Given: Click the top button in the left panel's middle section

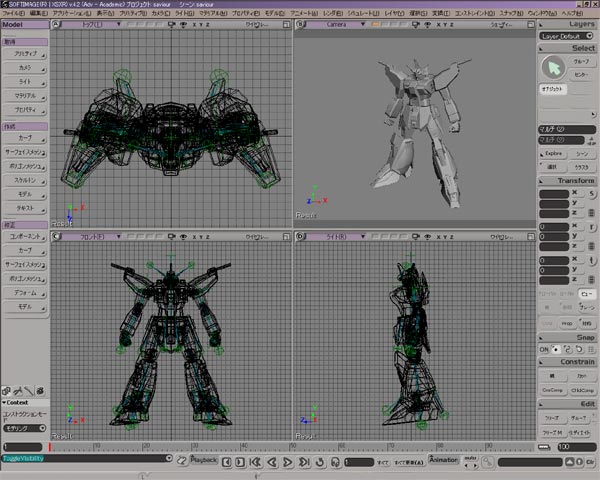Looking at the screenshot, I should click(x=25, y=138).
